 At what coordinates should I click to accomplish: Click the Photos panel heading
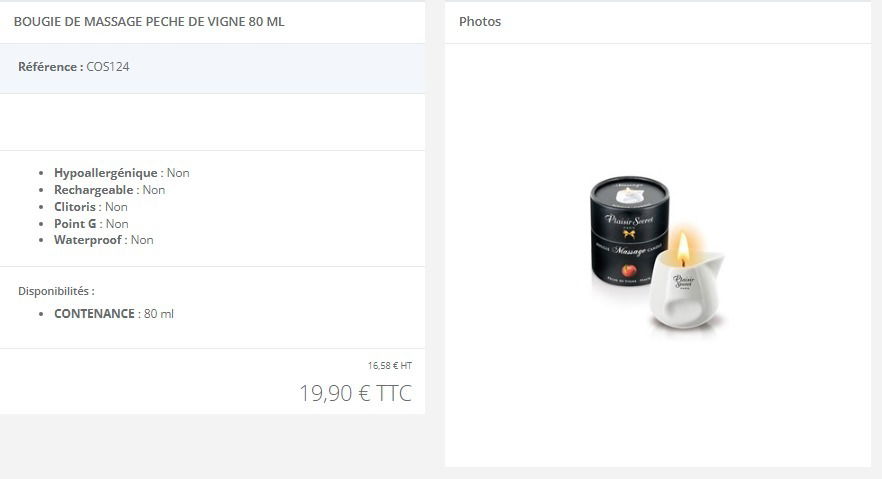click(480, 21)
